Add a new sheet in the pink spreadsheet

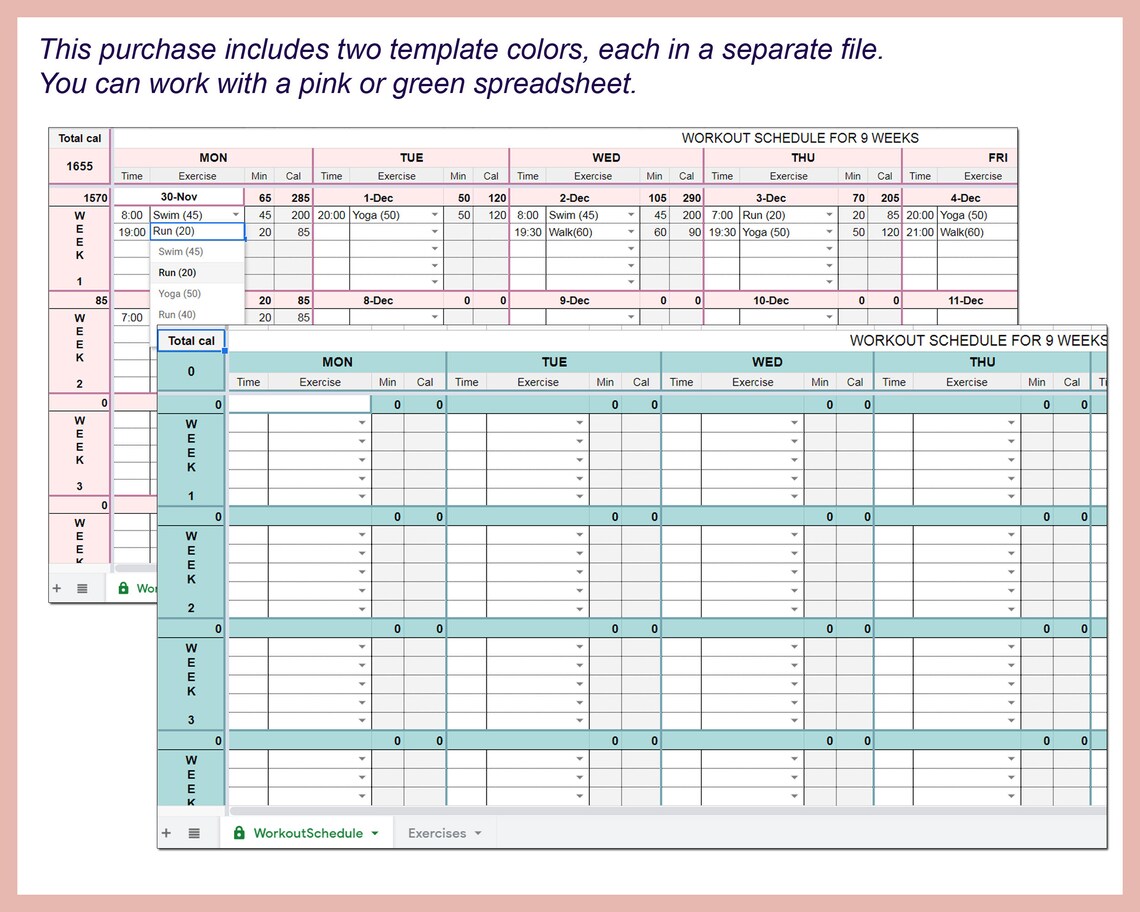57,587
